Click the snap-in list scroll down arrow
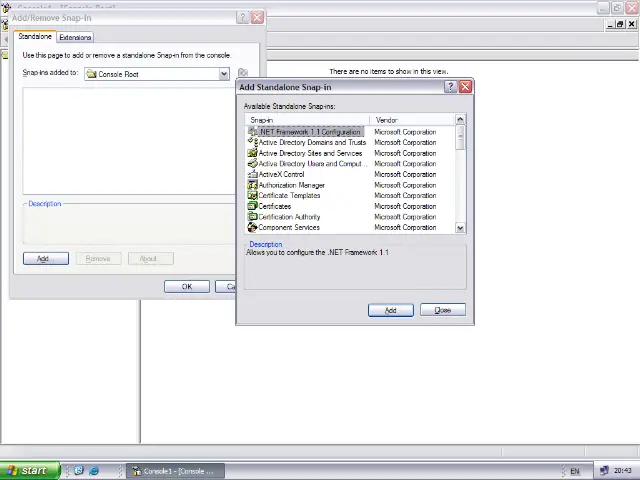This screenshot has height=480, width=640. (460, 228)
